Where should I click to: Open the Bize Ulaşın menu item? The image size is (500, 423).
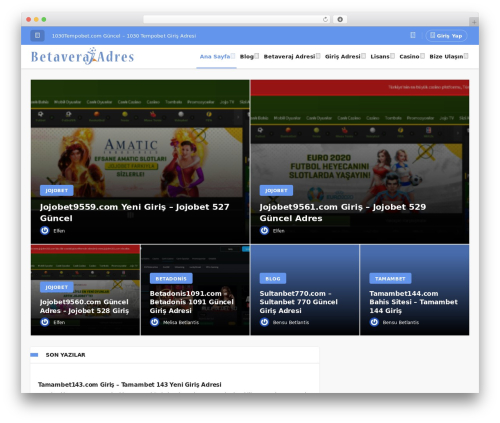(x=446, y=57)
